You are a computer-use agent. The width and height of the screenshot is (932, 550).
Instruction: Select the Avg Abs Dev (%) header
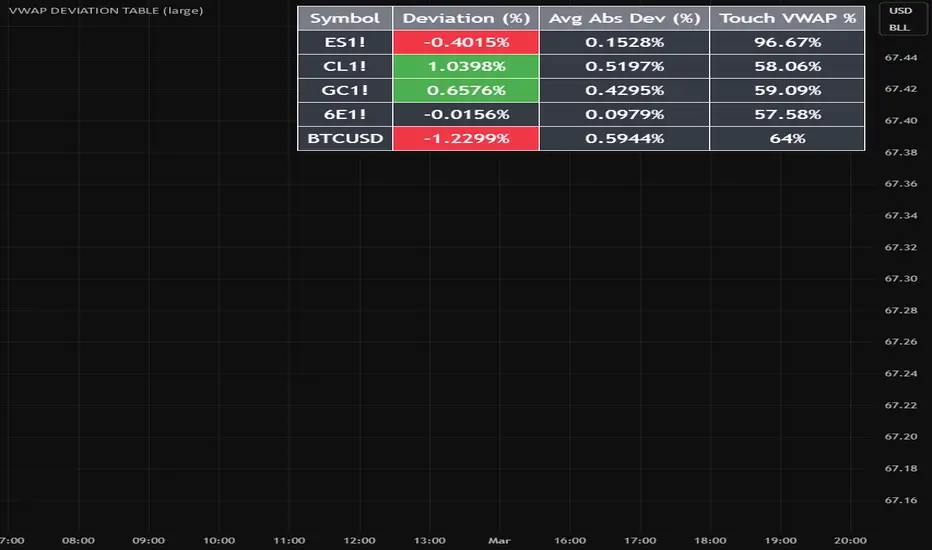coord(624,18)
